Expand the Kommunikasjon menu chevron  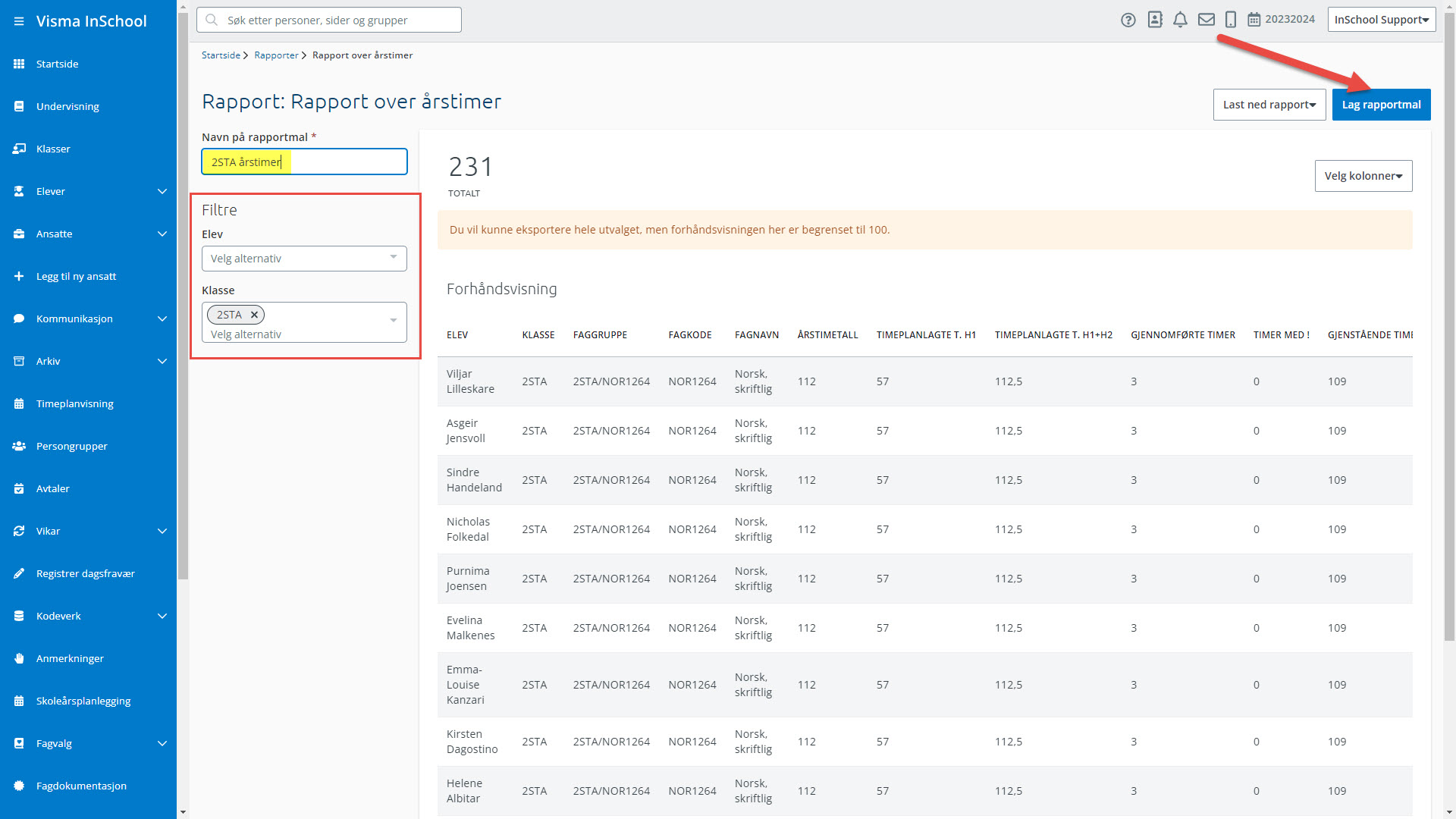(162, 318)
